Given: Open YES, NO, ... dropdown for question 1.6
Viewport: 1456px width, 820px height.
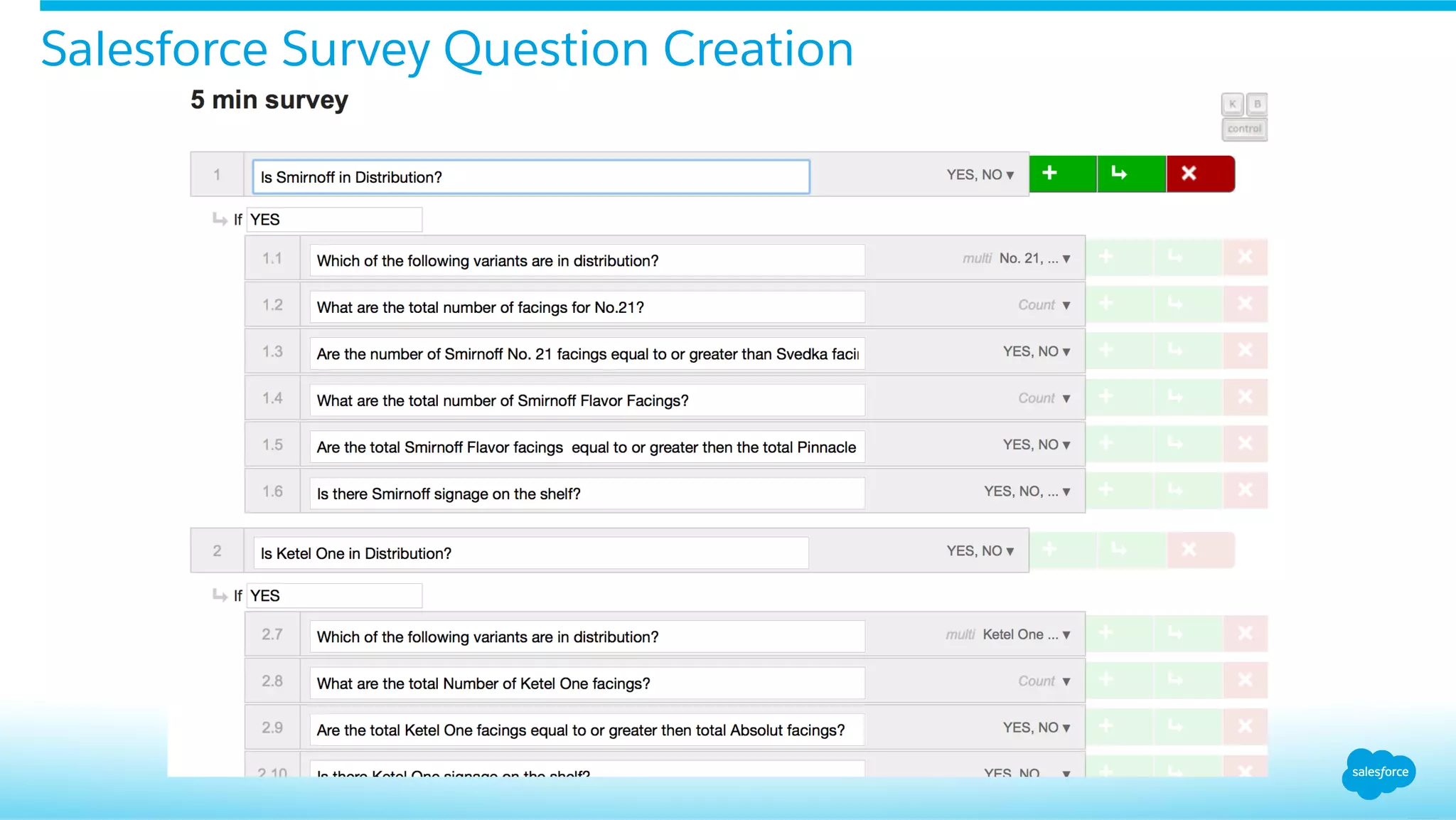Looking at the screenshot, I should [x=1027, y=491].
